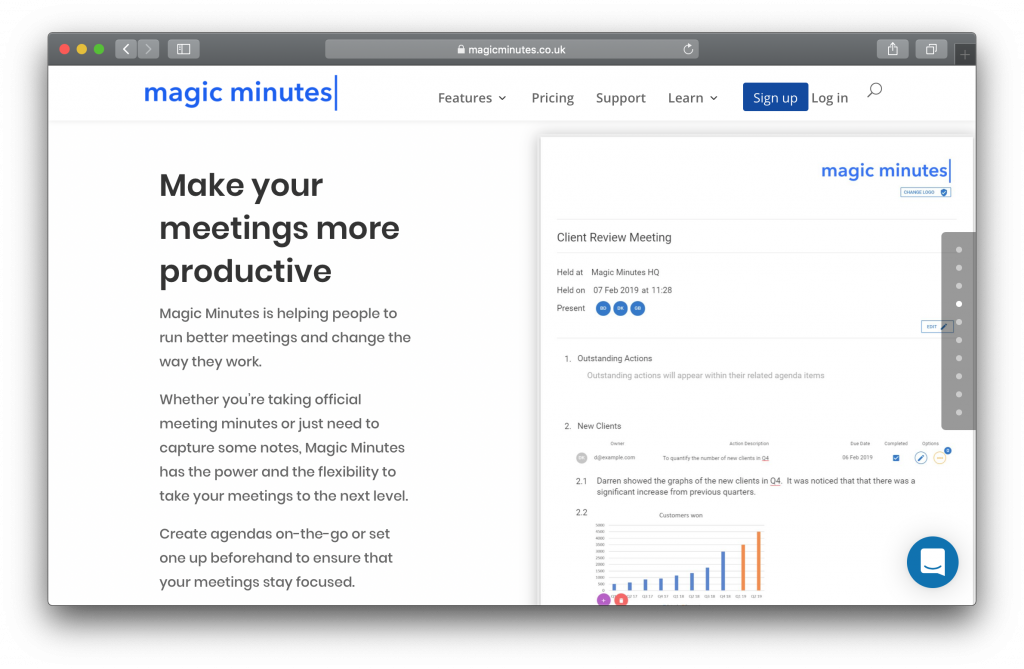Click the "Outstanding Actions" agenda item
1024x669 pixels.
615,359
